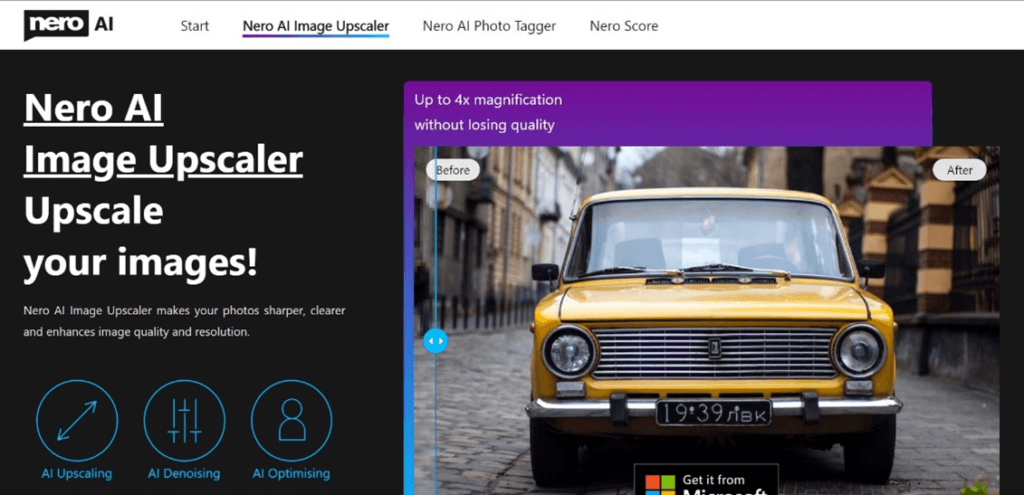Select the Nero AI Image Upscaler tab
1024x495 pixels.
pyautogui.click(x=315, y=26)
